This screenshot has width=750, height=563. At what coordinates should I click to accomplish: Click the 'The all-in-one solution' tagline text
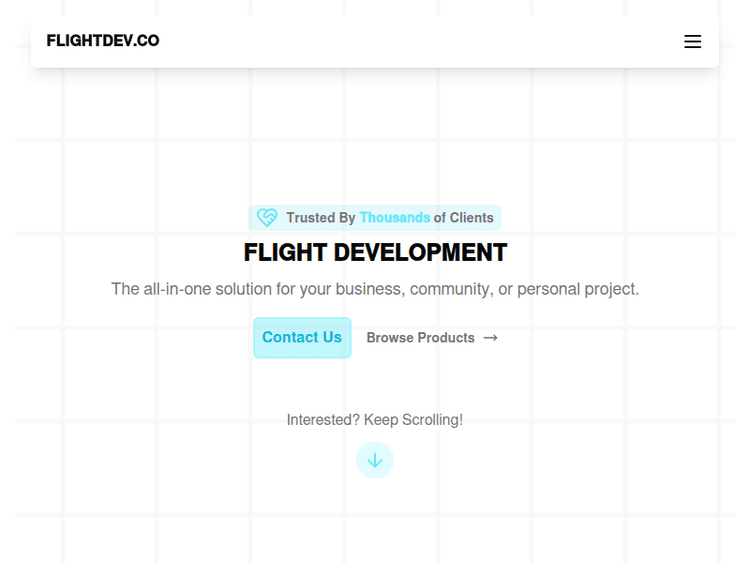[x=375, y=289]
